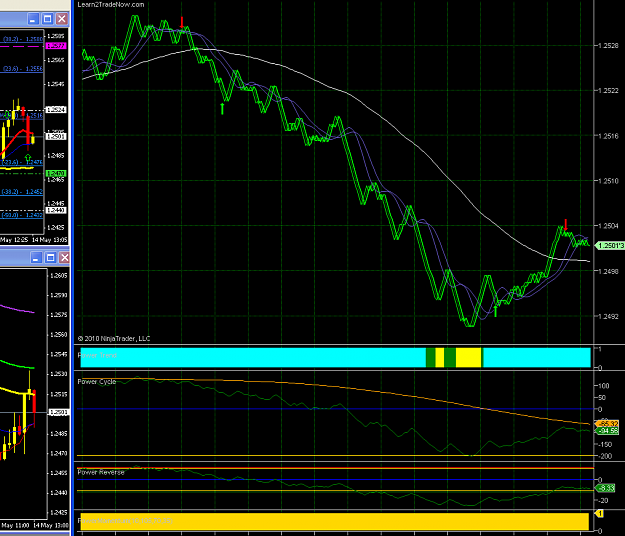Select the red sell arrow at chart top
625x536 pixels.
(182, 23)
